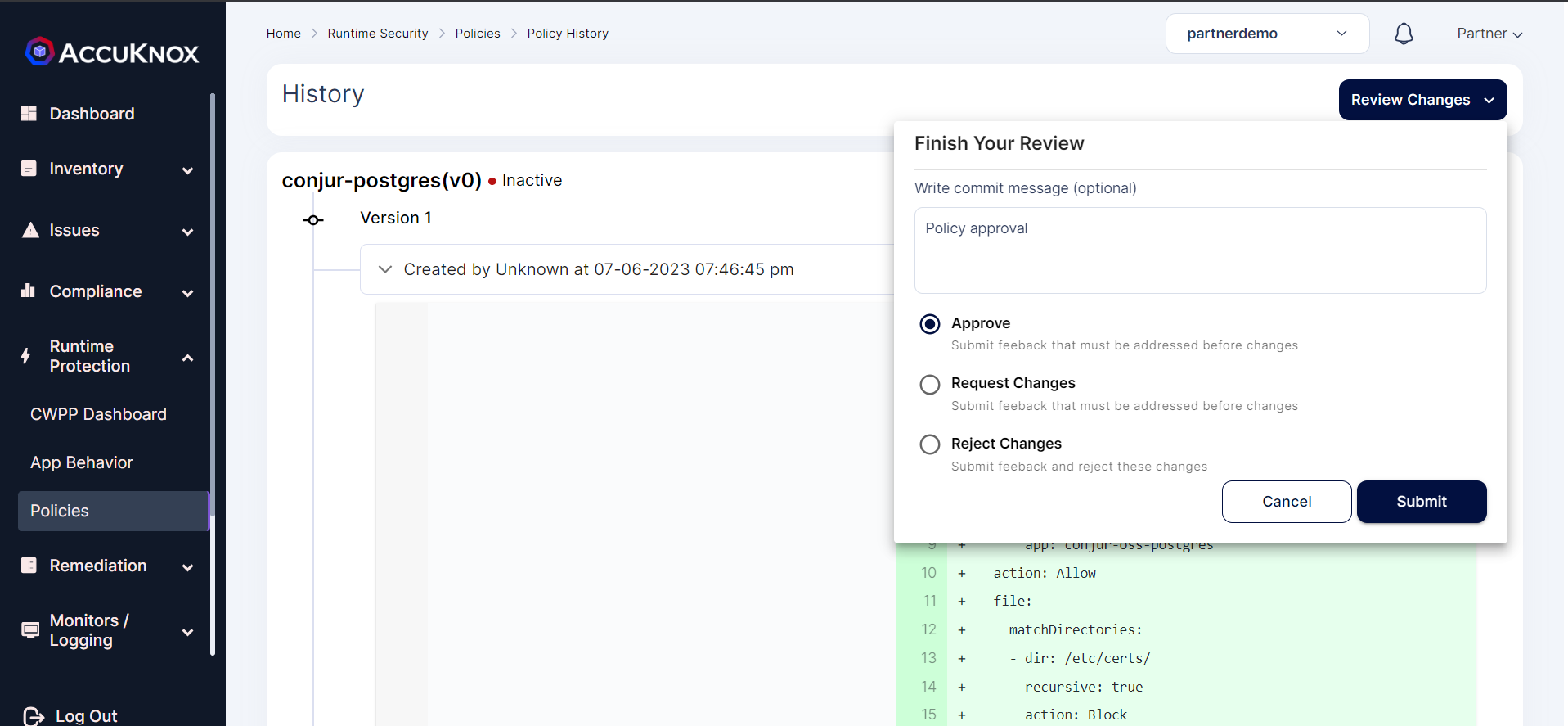1568x726 pixels.
Task: Click the Compliance bar chart icon
Action: tap(29, 291)
